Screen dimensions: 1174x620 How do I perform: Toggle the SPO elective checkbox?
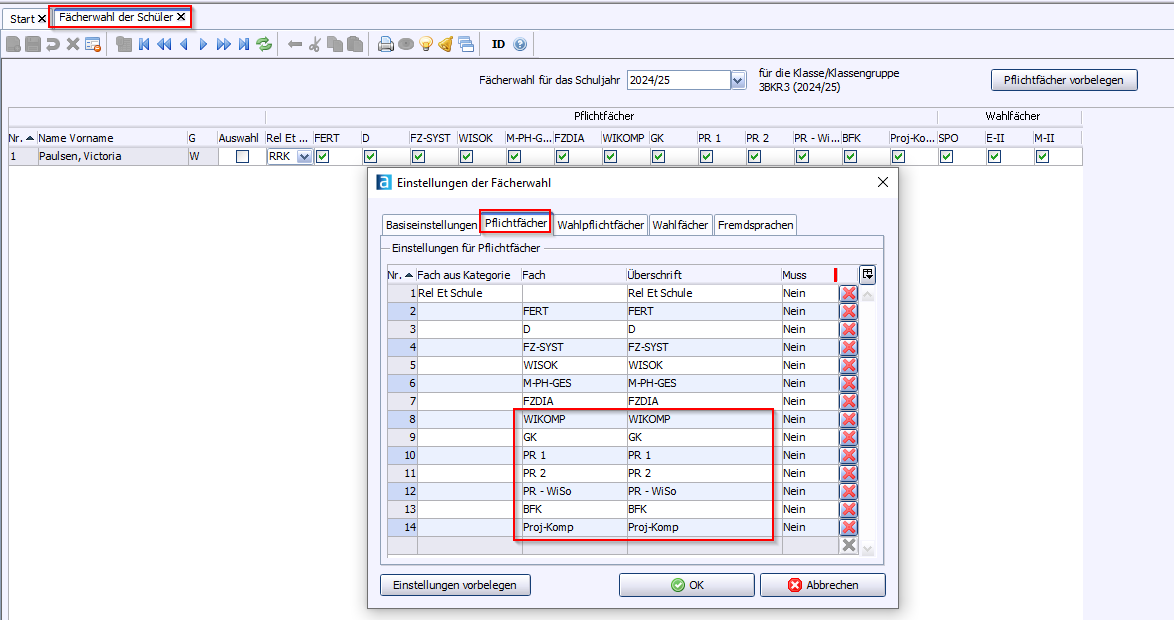point(946,157)
